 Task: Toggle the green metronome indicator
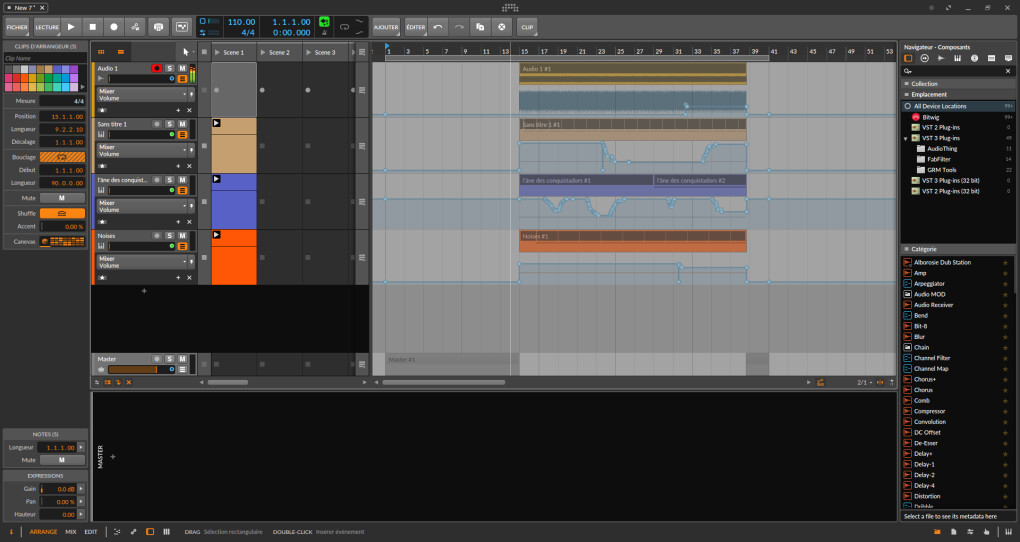coord(324,22)
